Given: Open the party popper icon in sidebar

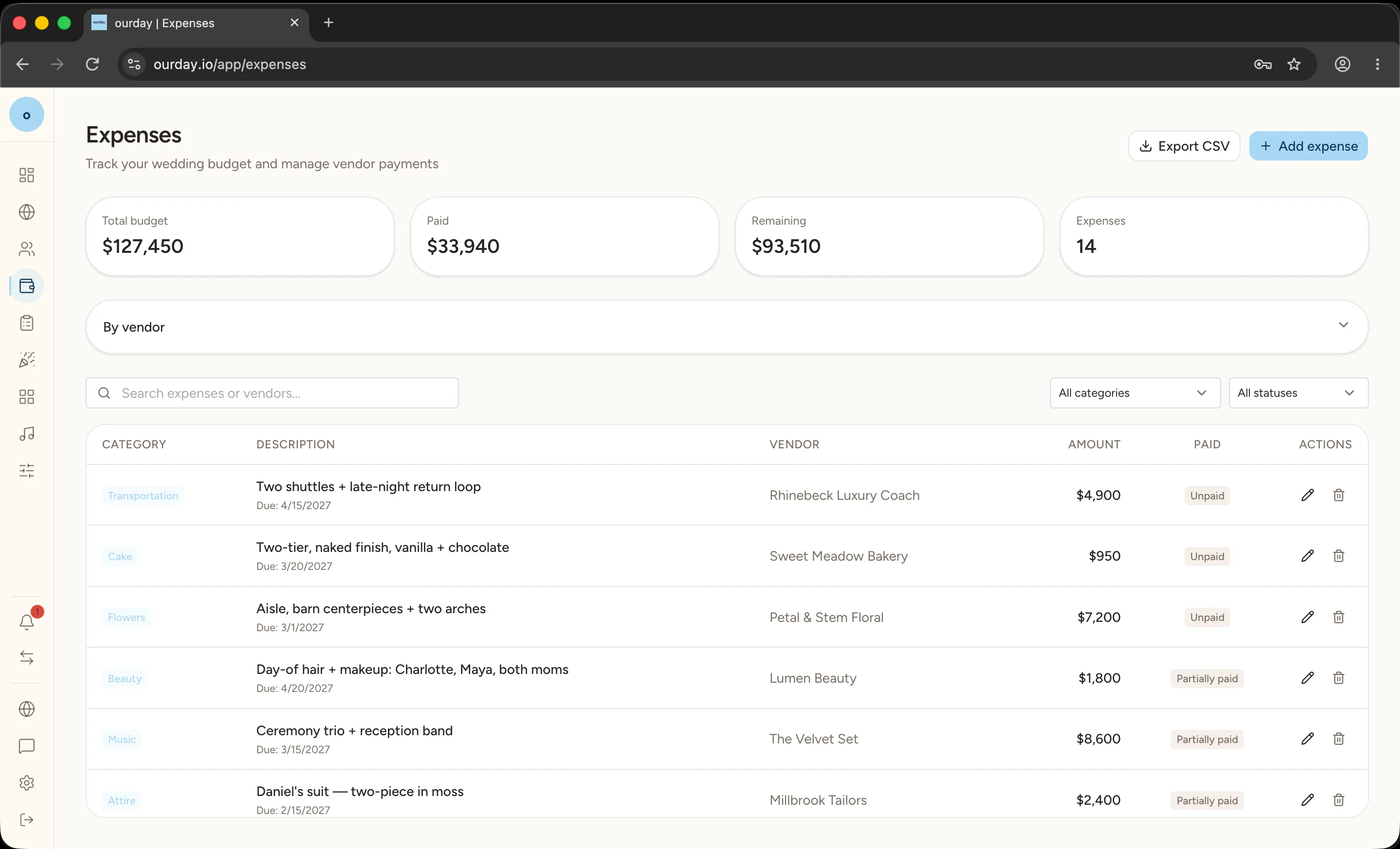Looking at the screenshot, I should tap(27, 360).
